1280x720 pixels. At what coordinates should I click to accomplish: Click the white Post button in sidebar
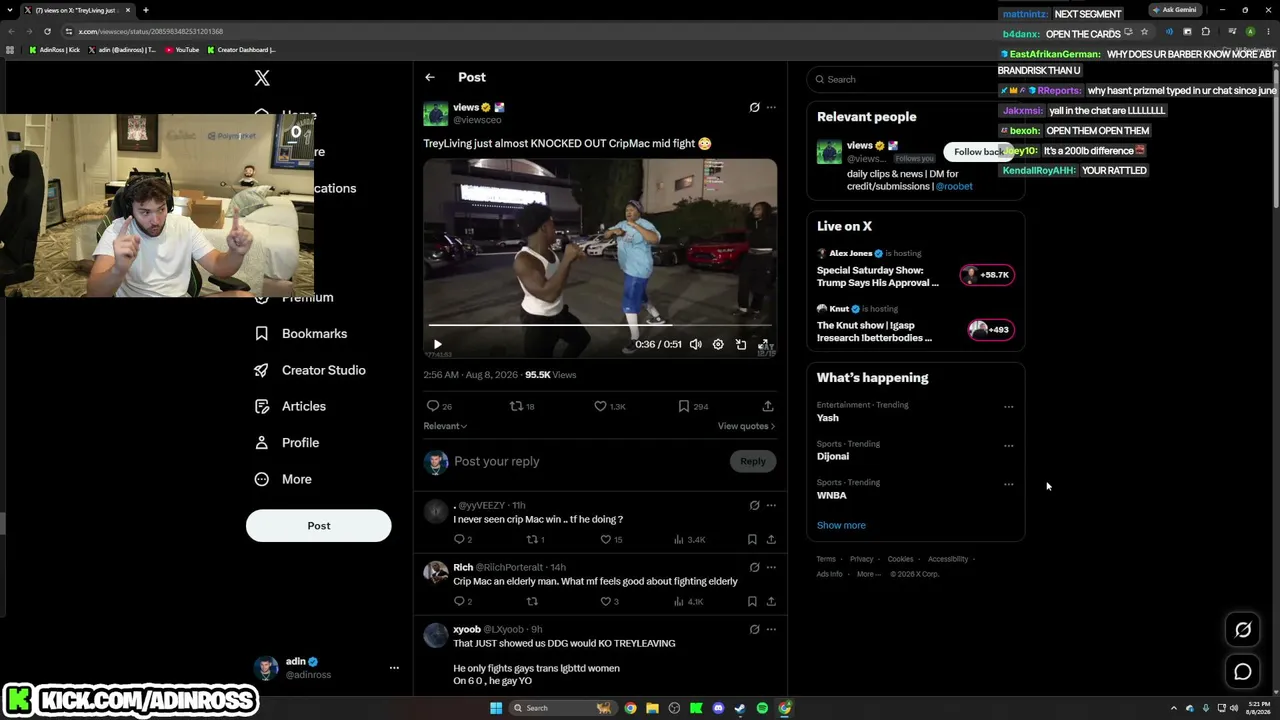319,526
